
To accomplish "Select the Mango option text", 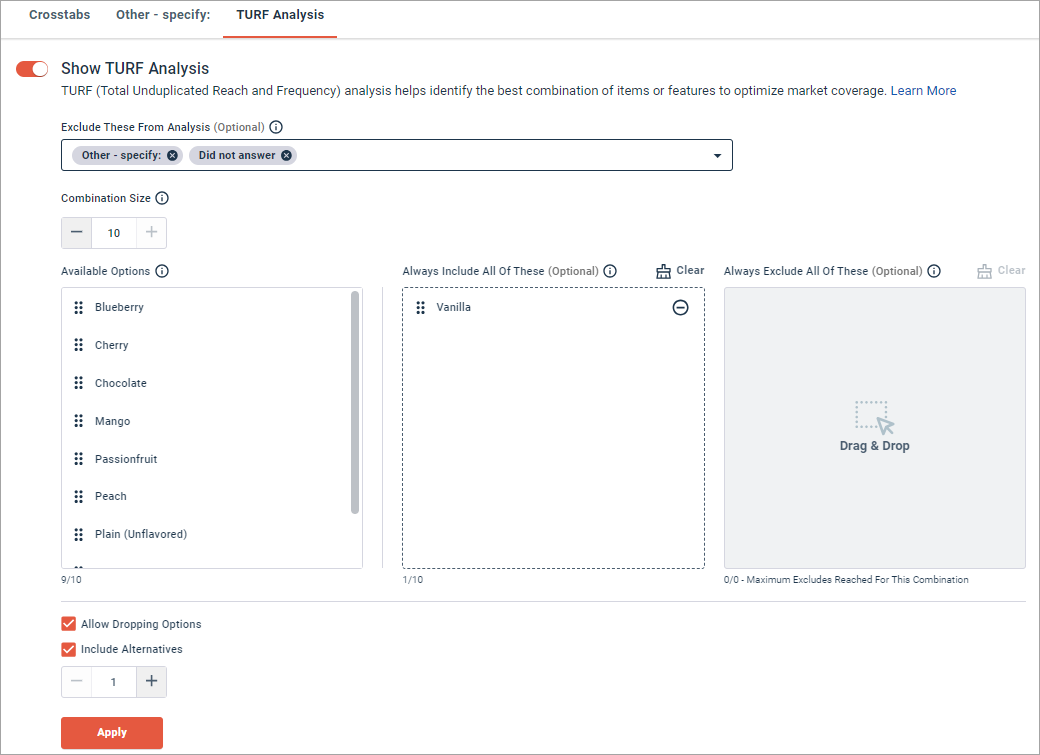I will (x=113, y=421).
